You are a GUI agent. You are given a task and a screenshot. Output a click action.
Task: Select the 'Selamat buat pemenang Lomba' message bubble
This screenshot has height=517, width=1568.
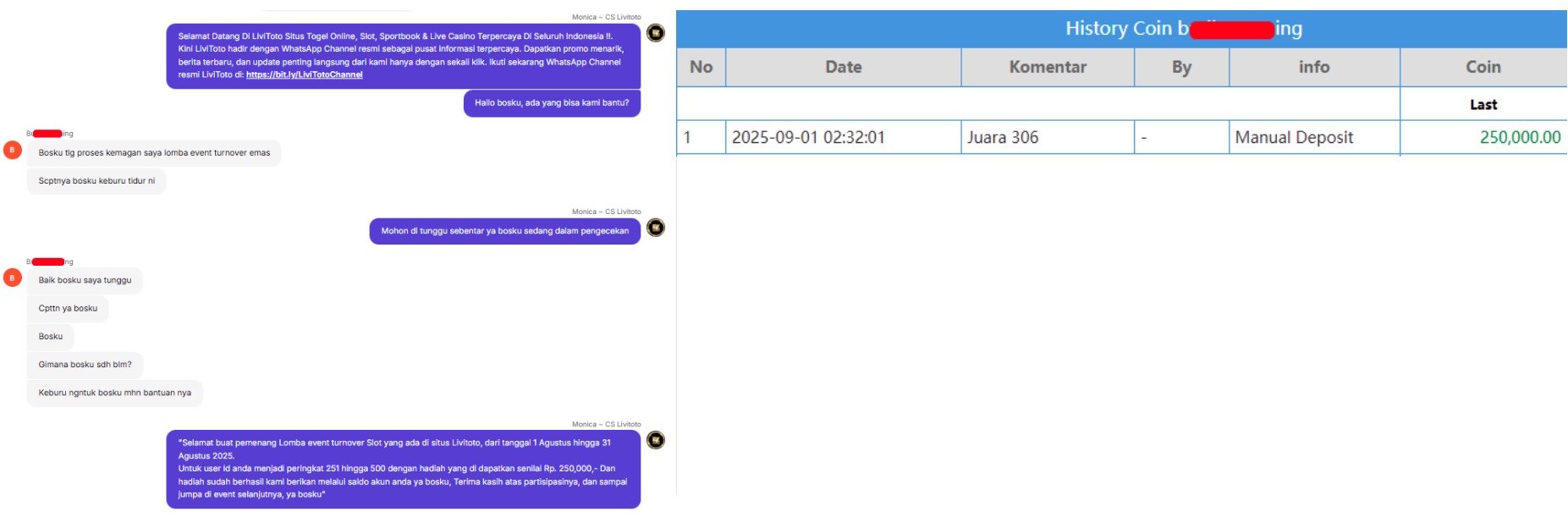404,469
